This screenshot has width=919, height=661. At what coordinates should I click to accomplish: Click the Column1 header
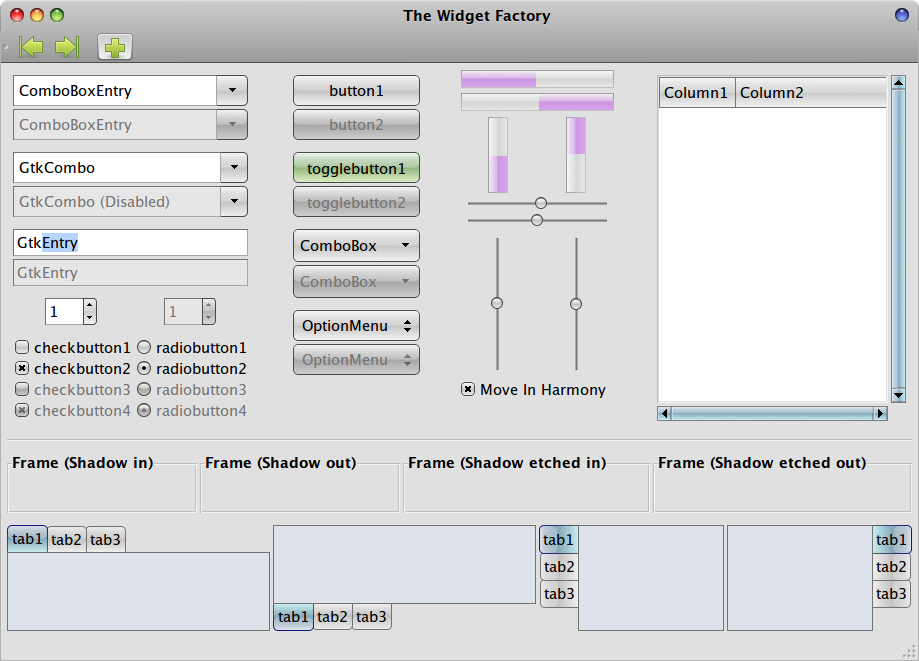click(x=697, y=93)
